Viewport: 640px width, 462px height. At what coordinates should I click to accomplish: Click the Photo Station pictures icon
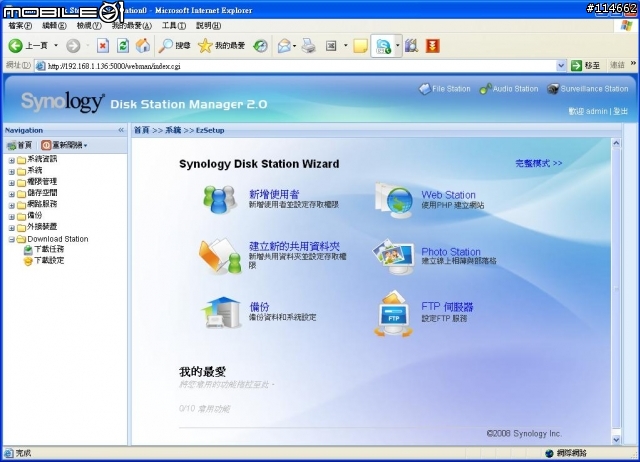coord(394,256)
